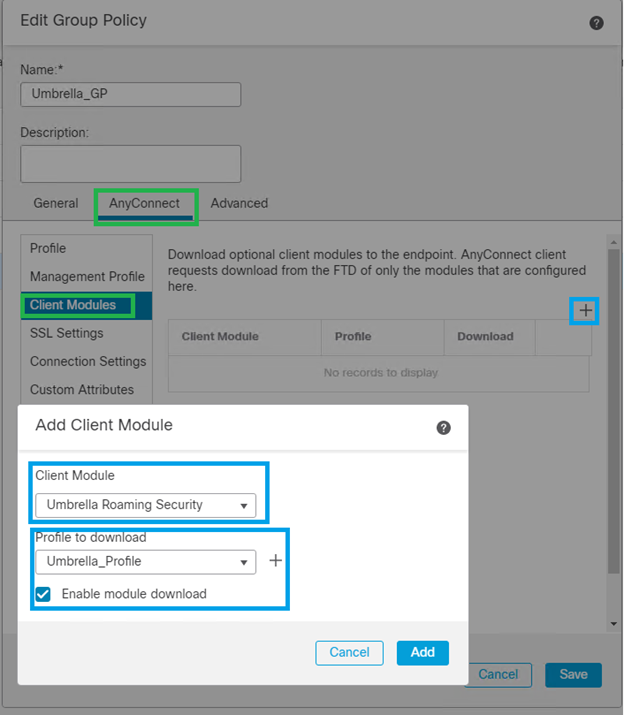The width and height of the screenshot is (624, 715).
Task: Click the Description text area
Action: [x=130, y=164]
